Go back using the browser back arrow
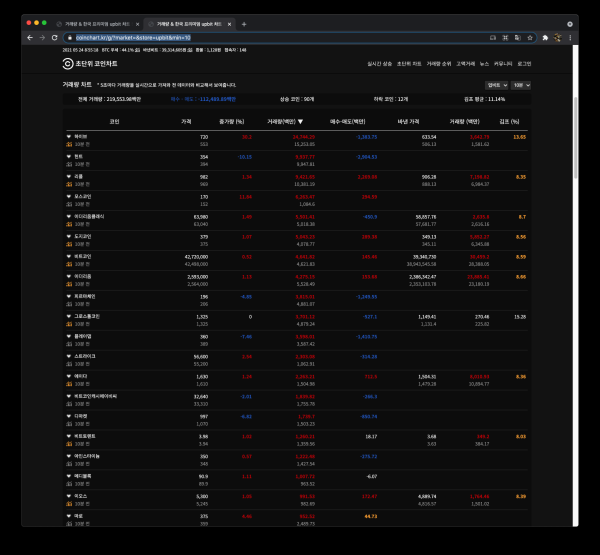600x555 pixels. click(x=30, y=38)
